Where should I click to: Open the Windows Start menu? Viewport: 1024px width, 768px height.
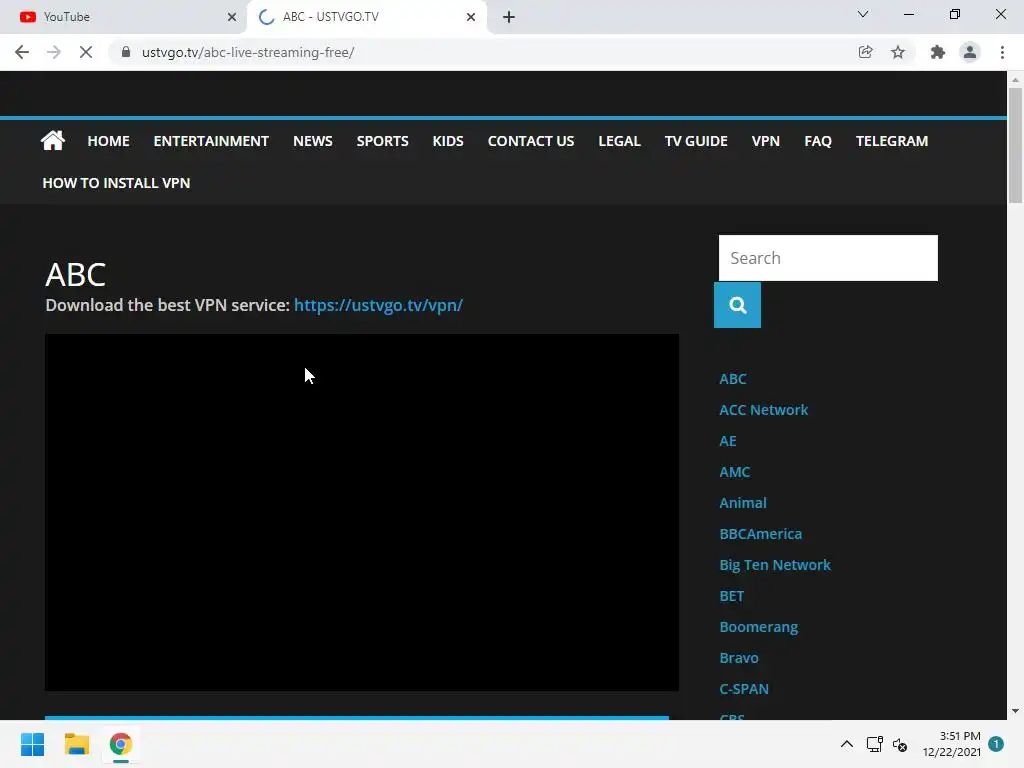click(33, 744)
